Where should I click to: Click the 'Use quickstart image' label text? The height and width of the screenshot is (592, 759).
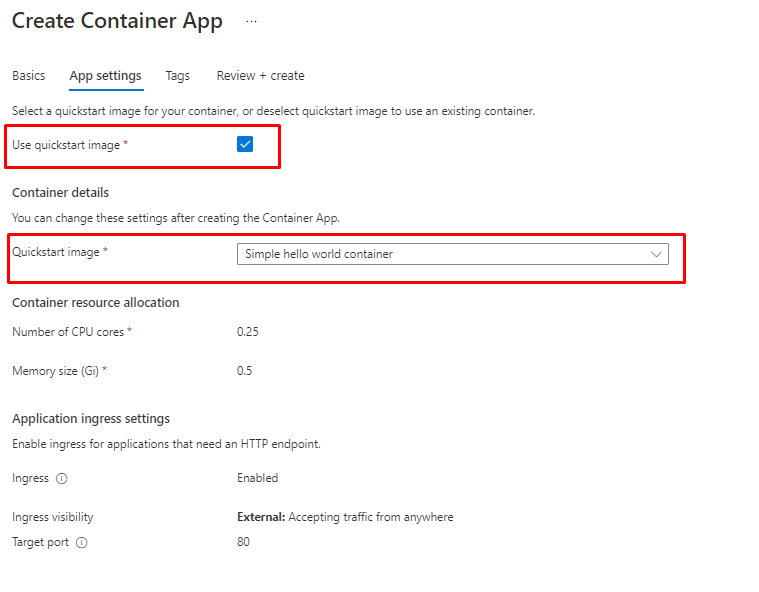click(x=66, y=145)
